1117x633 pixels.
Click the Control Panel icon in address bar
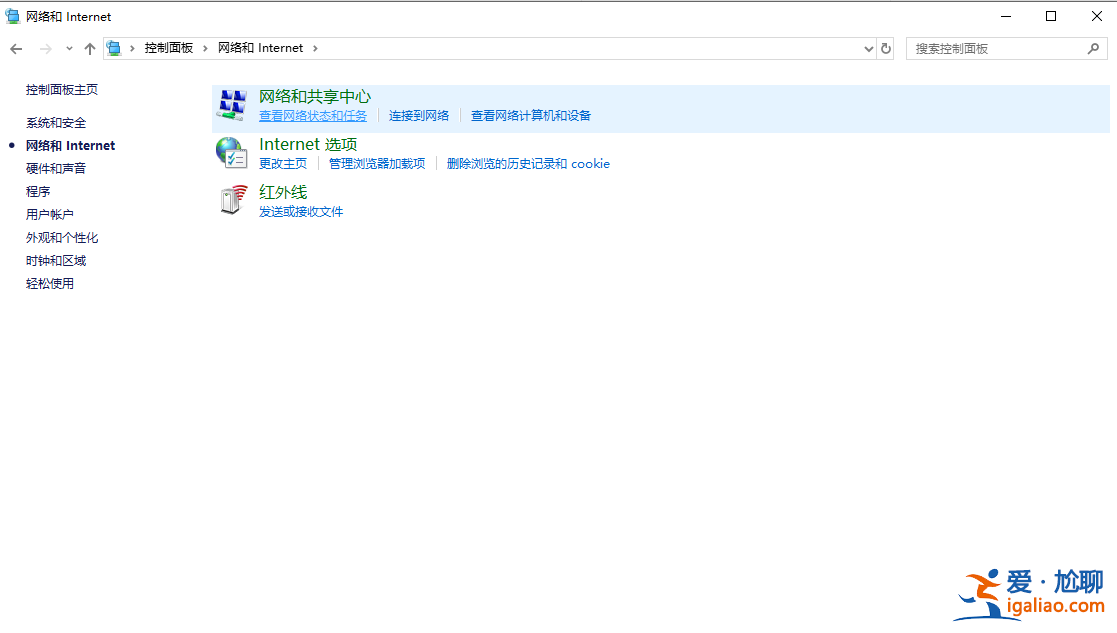coord(113,47)
